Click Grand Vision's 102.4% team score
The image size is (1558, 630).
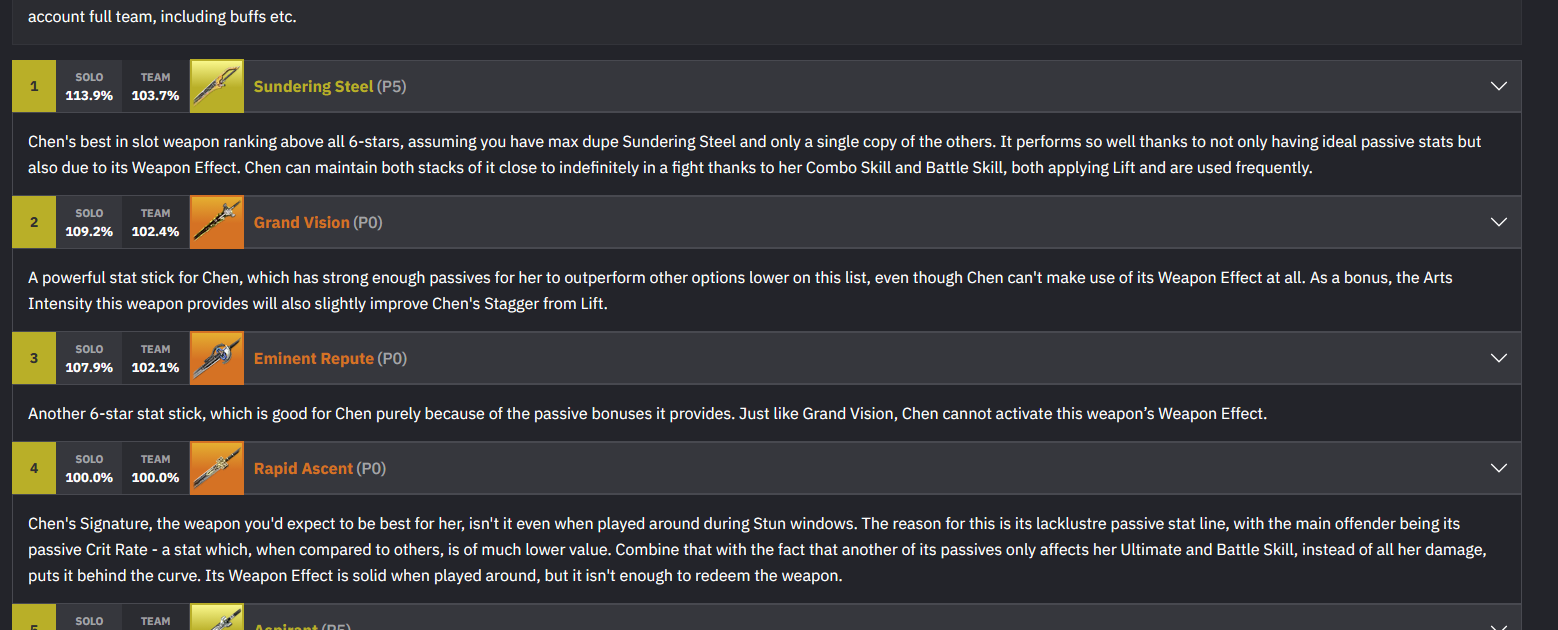tap(155, 232)
